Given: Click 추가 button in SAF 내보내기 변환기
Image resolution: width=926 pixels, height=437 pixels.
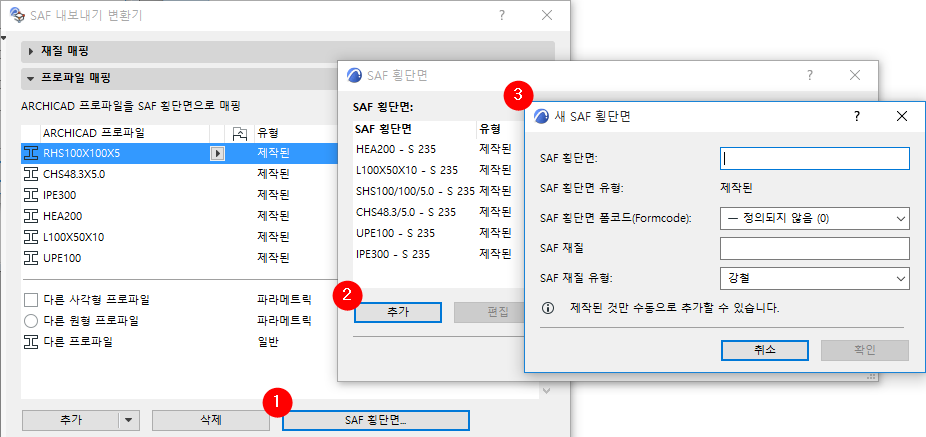Looking at the screenshot, I should pos(71,420).
